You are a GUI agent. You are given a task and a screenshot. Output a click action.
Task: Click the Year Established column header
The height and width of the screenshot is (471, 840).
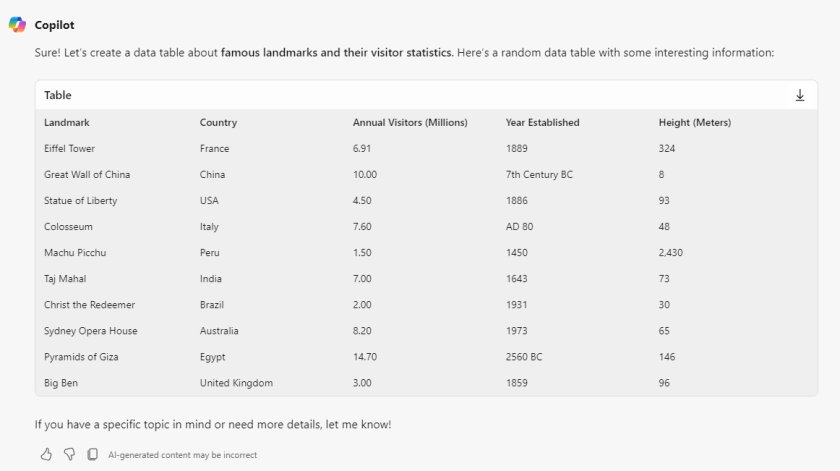[x=542, y=123]
